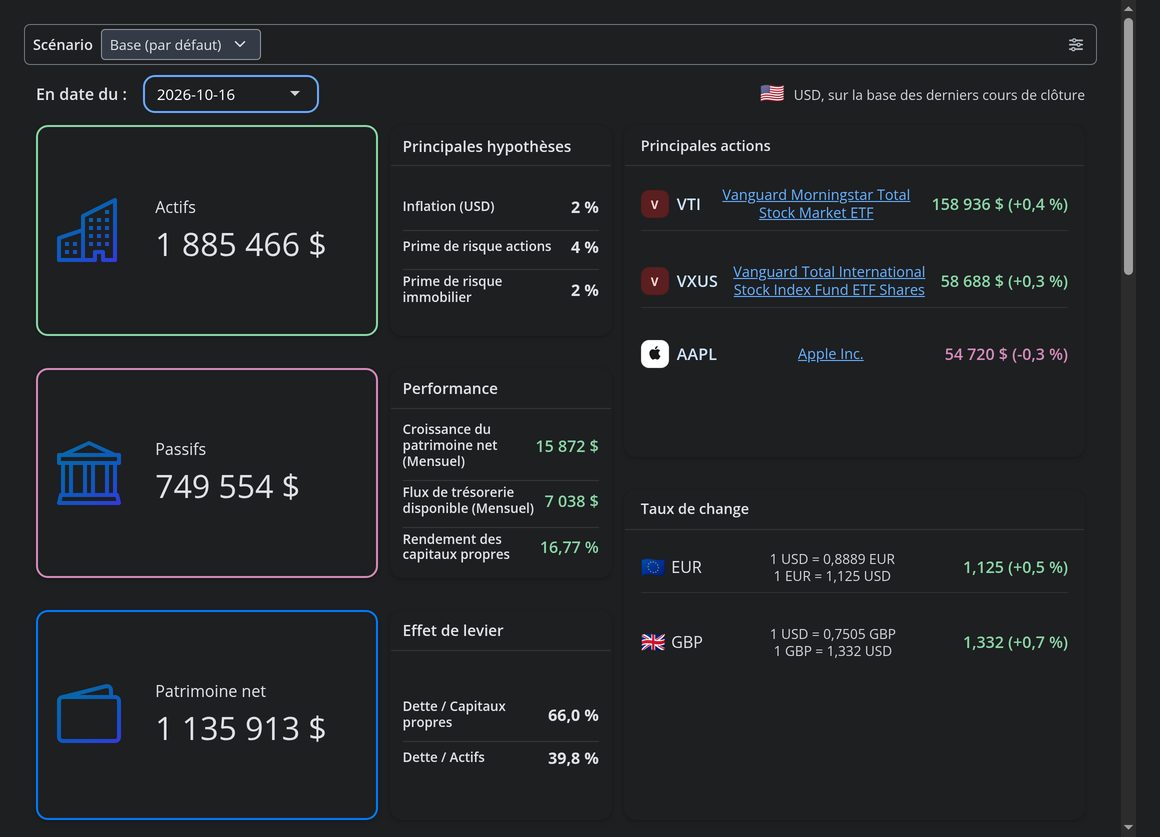Select the Patrimoine net value 1 135 913 $
1160x837 pixels.
[240, 729]
